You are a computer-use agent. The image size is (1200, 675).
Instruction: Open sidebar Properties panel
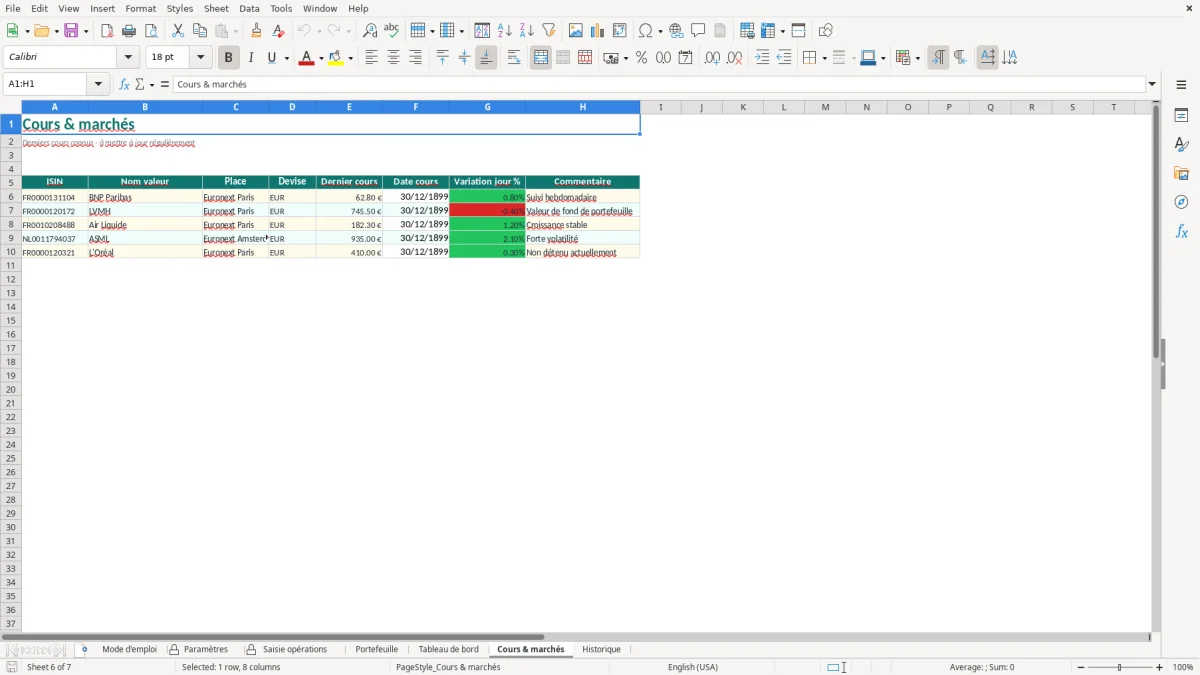point(1182,116)
